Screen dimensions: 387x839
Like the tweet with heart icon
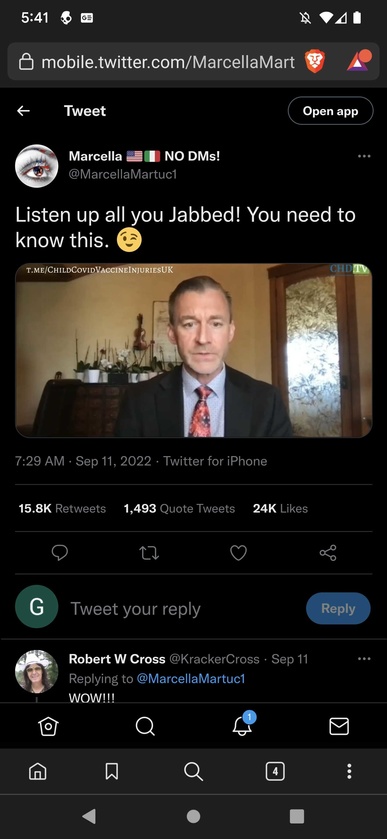(238, 553)
